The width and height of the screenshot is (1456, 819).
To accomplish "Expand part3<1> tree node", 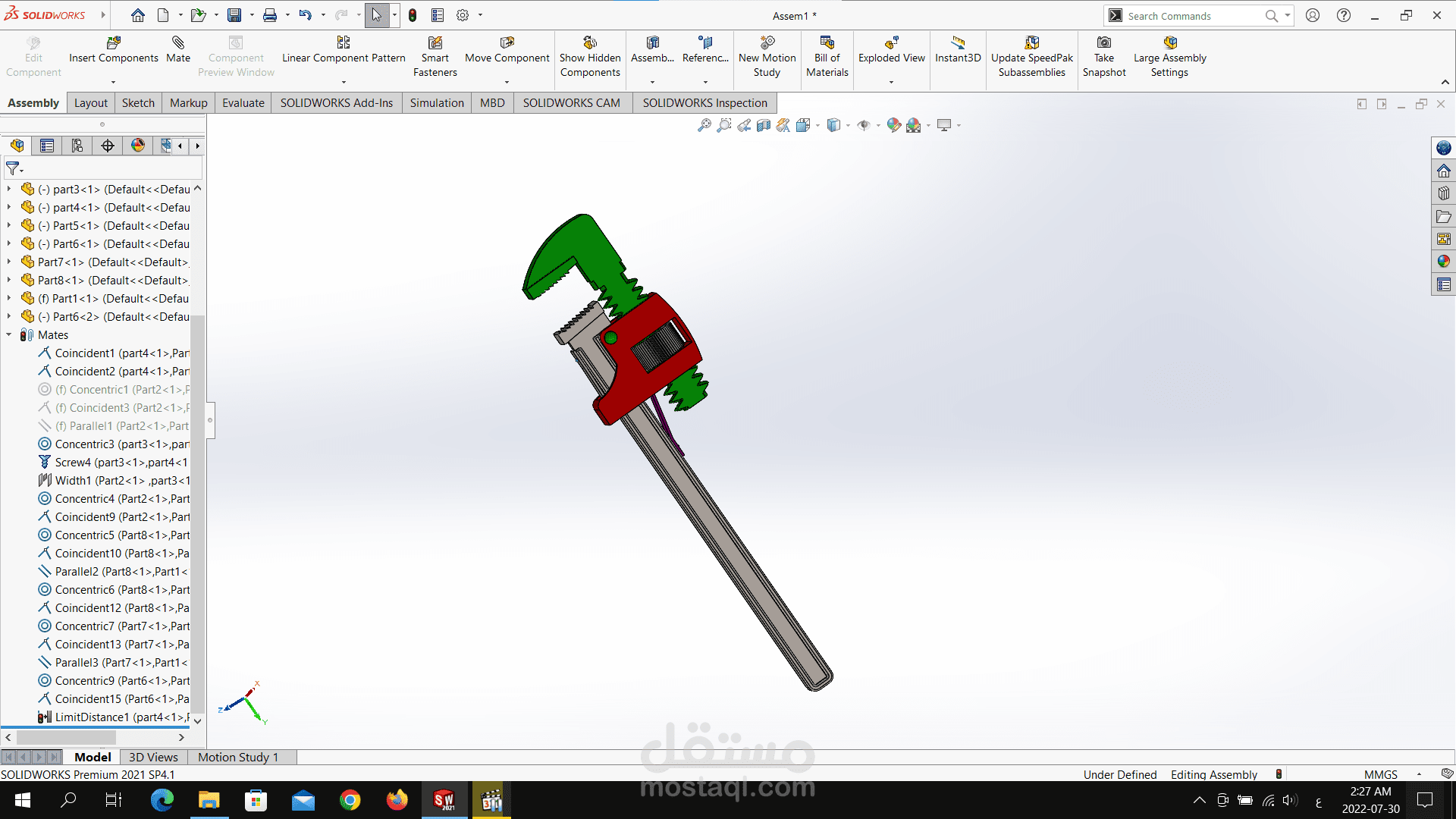I will 9,189.
